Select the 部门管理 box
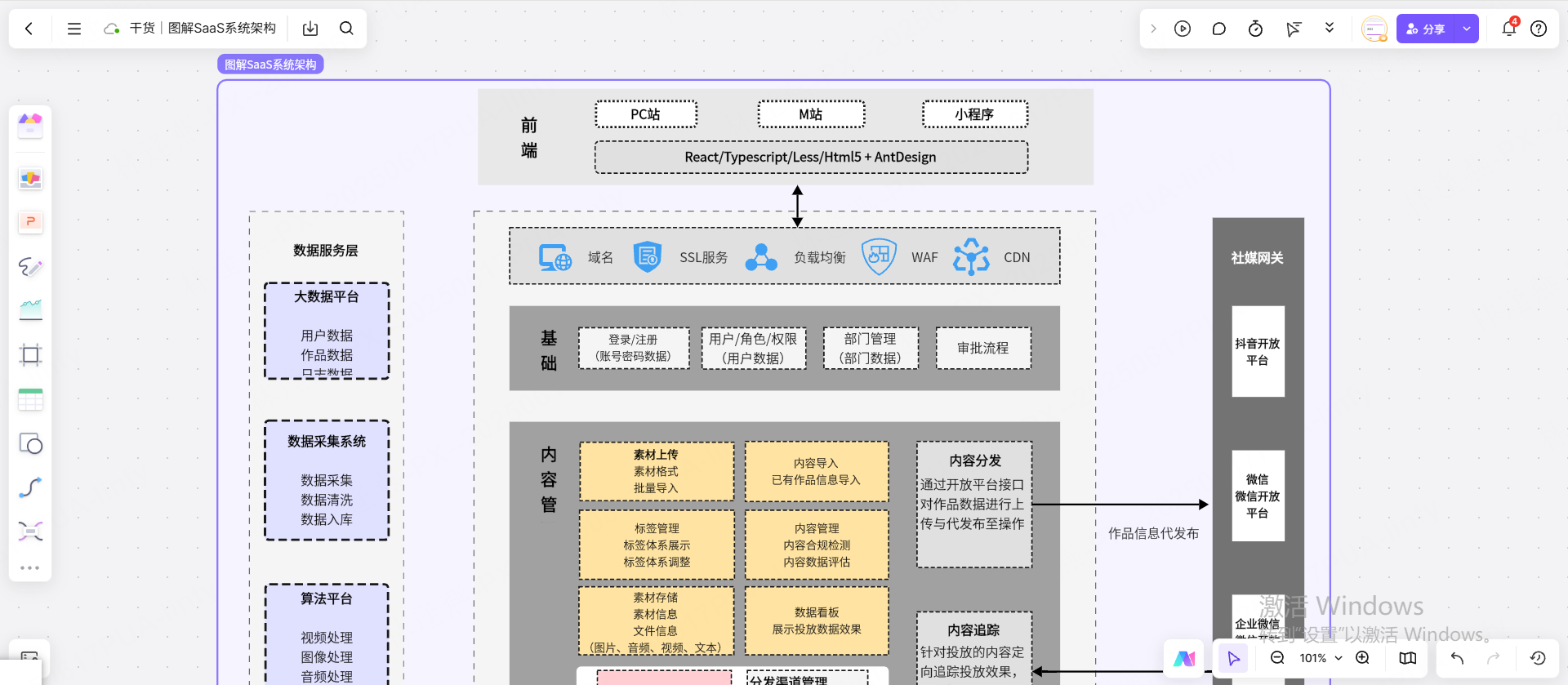The width and height of the screenshot is (1568, 685). [871, 348]
